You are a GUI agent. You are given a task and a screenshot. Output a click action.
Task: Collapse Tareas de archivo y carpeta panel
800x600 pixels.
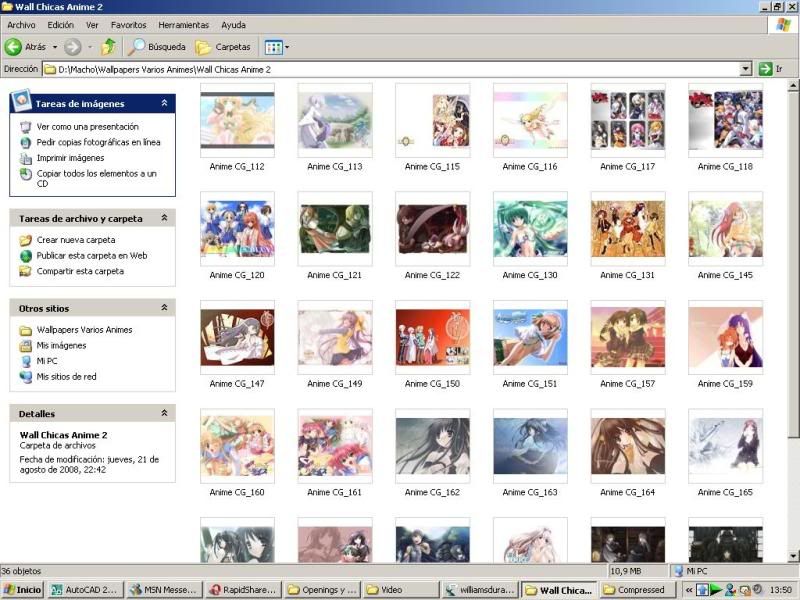(164, 218)
